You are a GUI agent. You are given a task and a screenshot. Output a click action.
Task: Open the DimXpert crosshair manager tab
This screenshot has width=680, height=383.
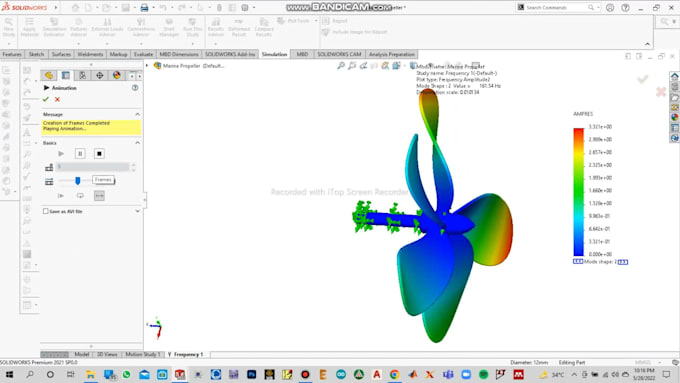100,75
